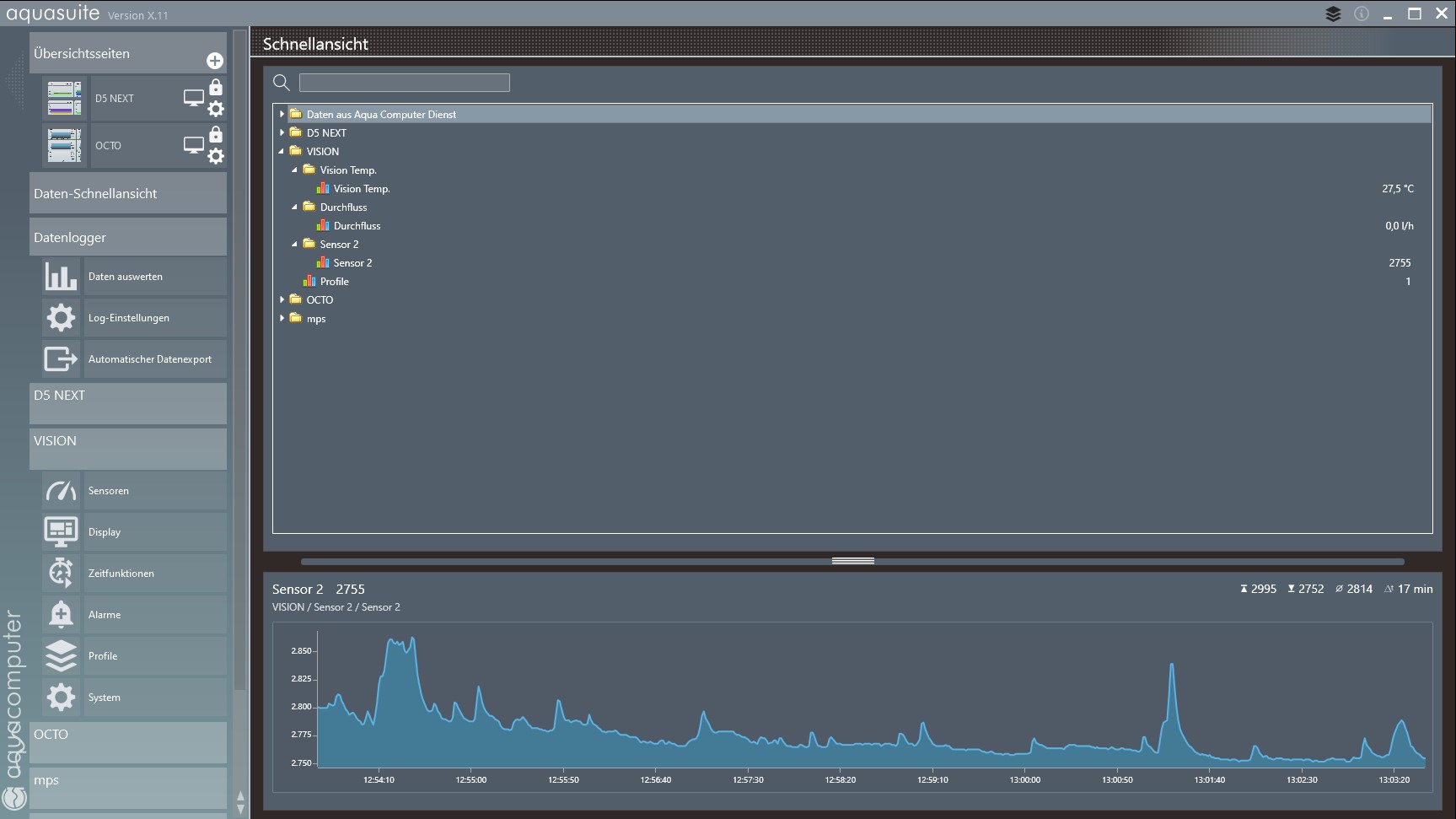Toggle lock on OCTO overview page
The height and width of the screenshot is (819, 1456).
tap(216, 135)
